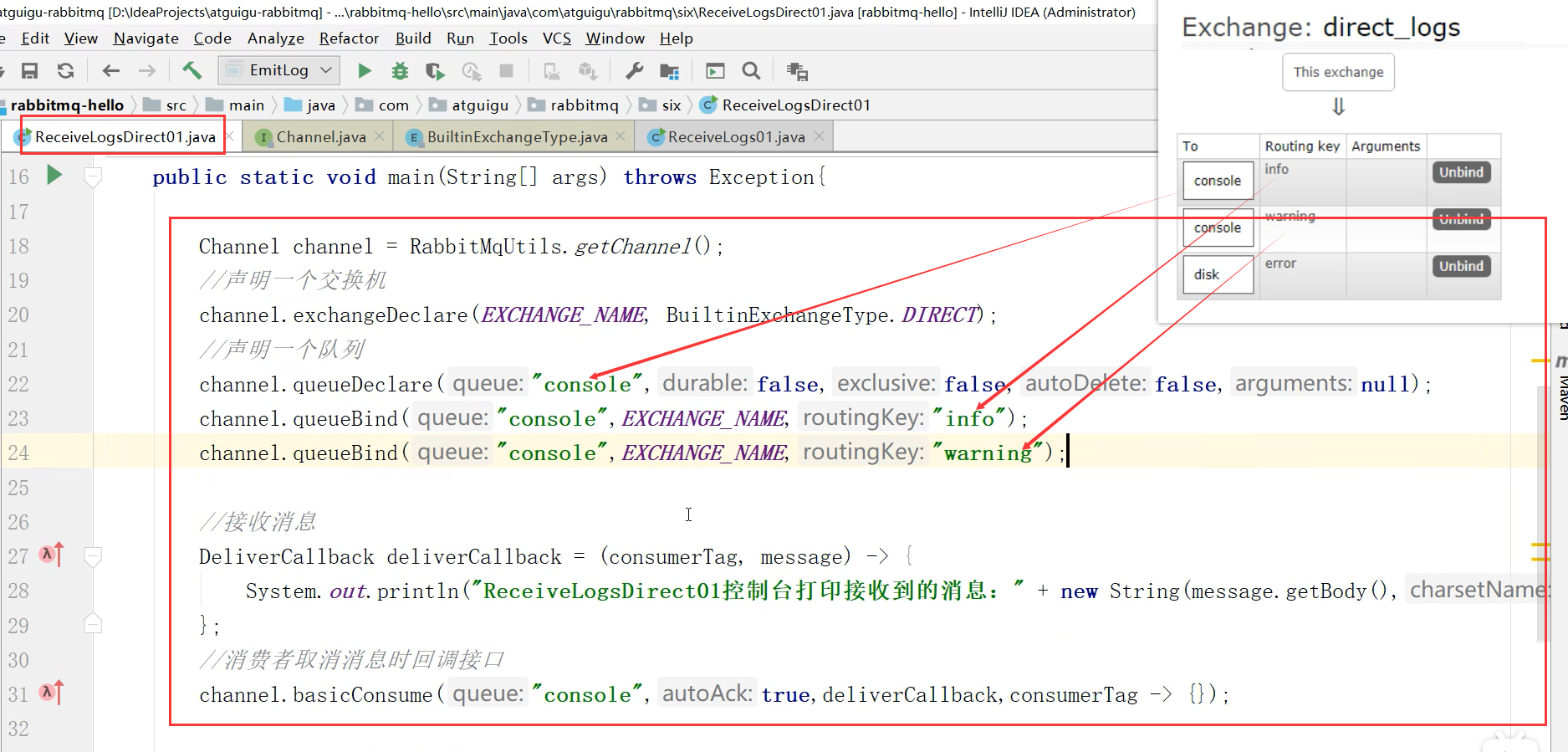Navigate forward with the right arrow icon
Viewport: 1568px width, 752px height.
147,71
